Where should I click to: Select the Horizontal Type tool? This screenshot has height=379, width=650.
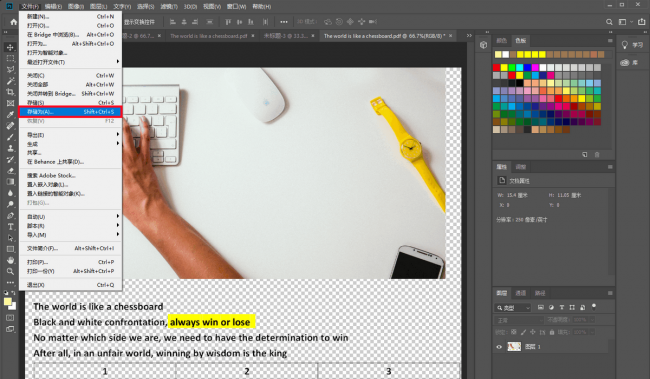pyautogui.click(x=10, y=226)
